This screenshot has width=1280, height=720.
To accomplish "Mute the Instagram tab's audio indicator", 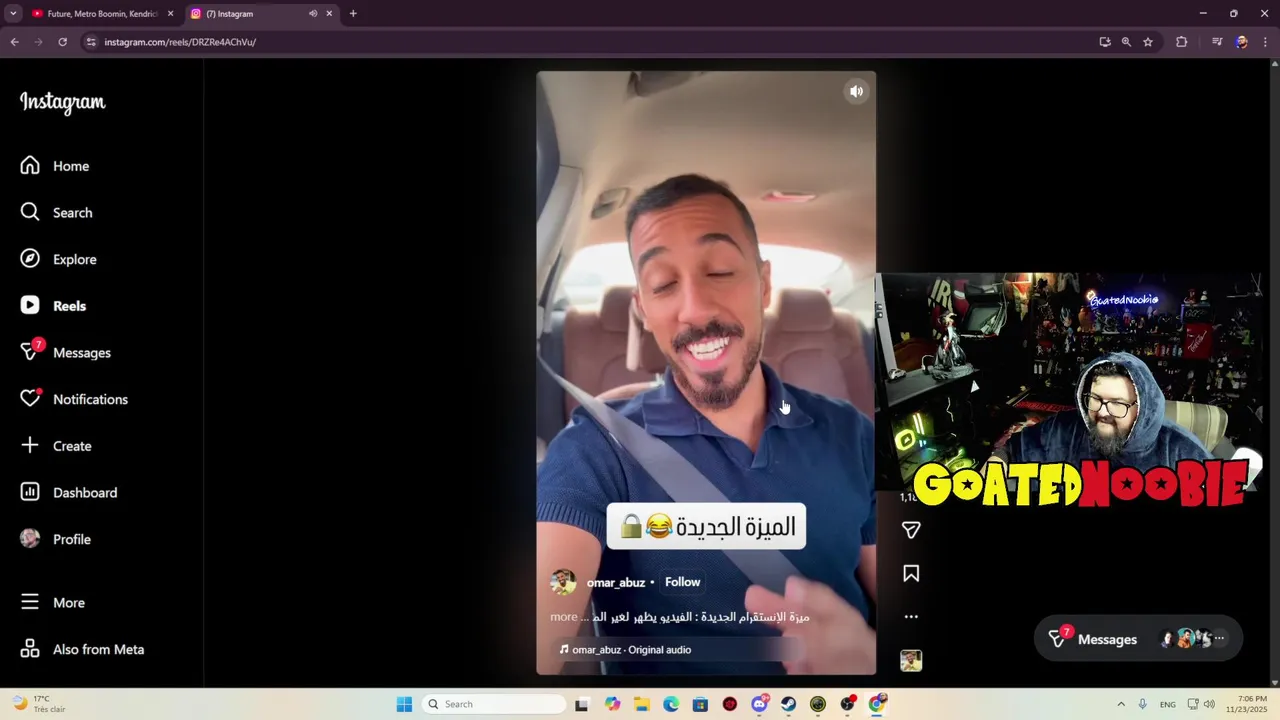I will 313,14.
